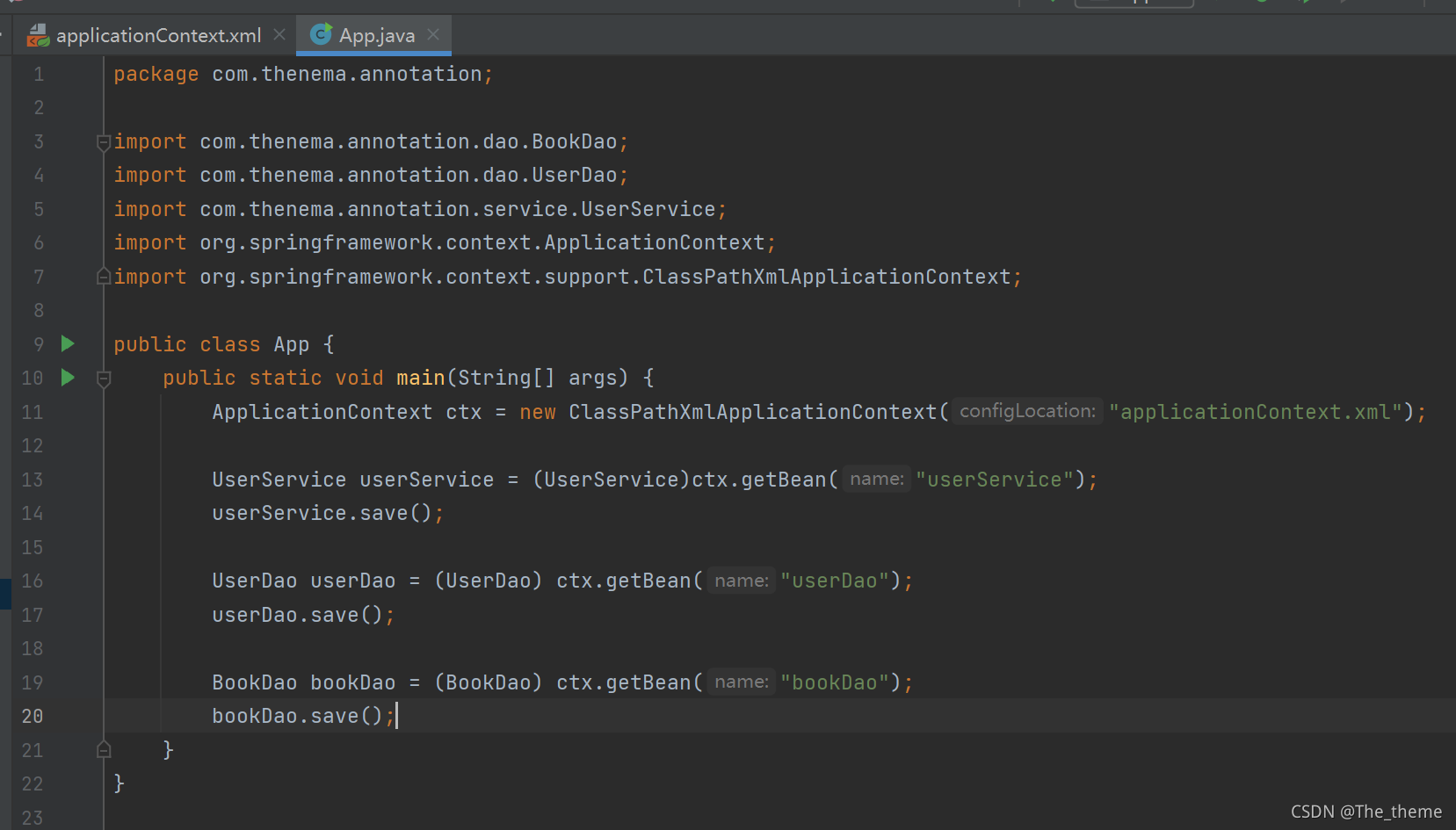Click the (UserService) cast on line 13

pyautogui.click(x=612, y=480)
